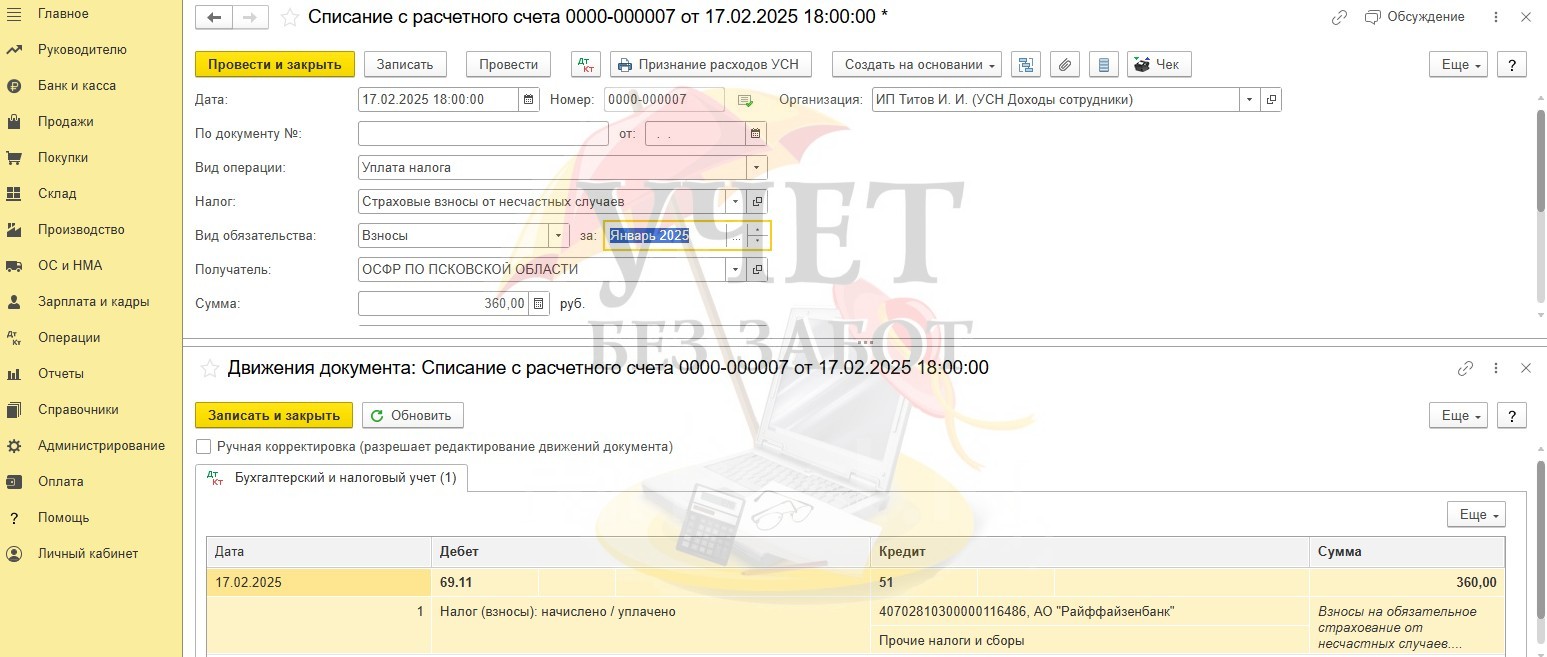Screen dimensions: 1547x657
Task: Expand Вид обязательства dropdown
Action: point(559,236)
